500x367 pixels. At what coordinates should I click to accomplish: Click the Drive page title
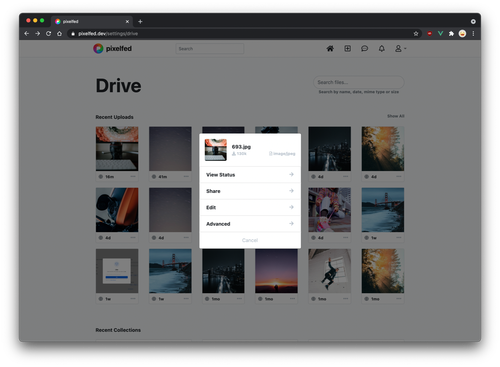point(118,86)
